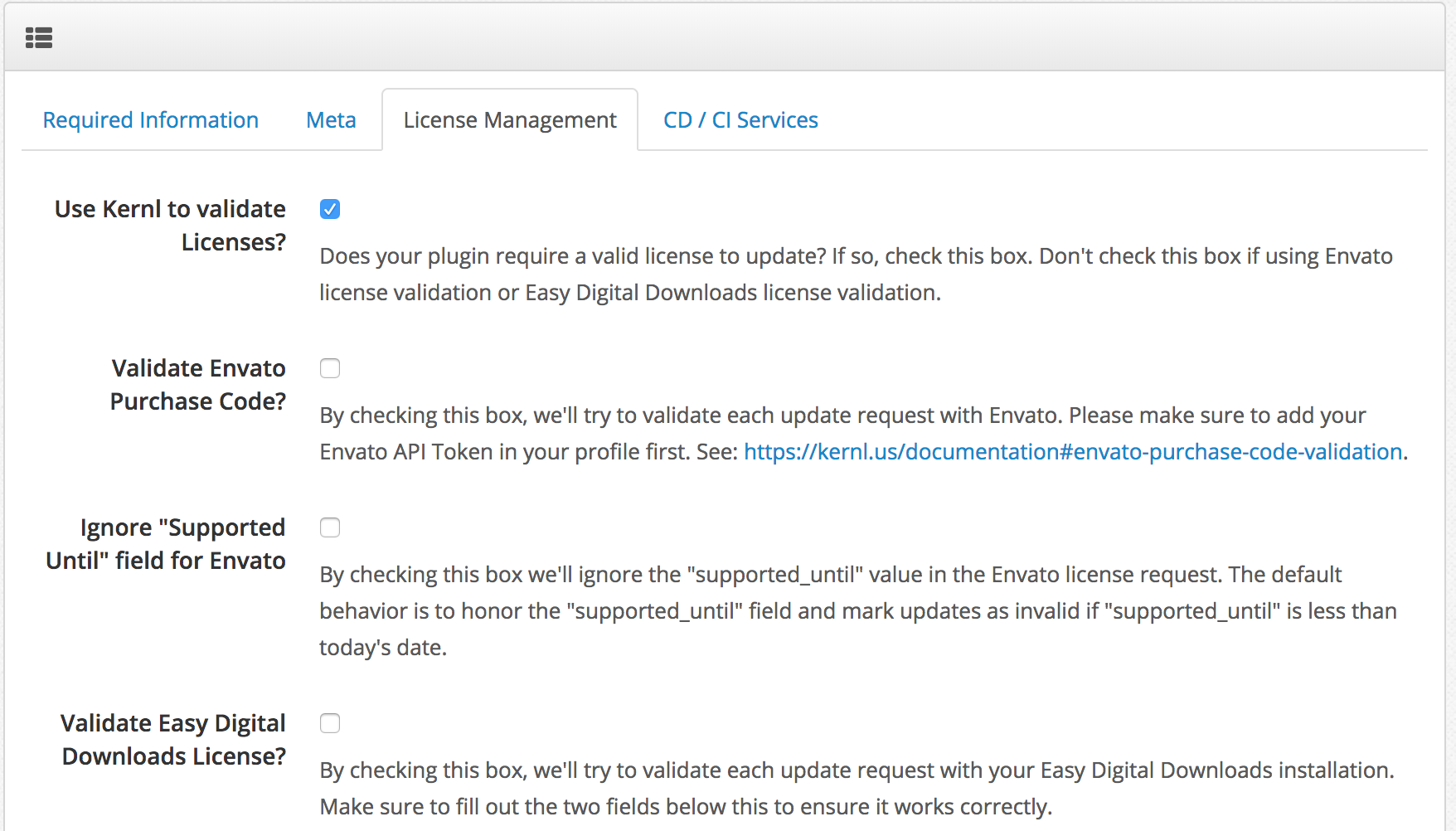Toggle on the Envato purchase code checkbox
The height and width of the screenshot is (831, 1456).
pyautogui.click(x=330, y=368)
